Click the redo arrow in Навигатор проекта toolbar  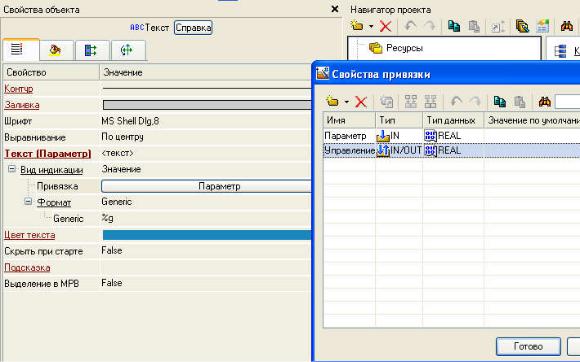429,26
